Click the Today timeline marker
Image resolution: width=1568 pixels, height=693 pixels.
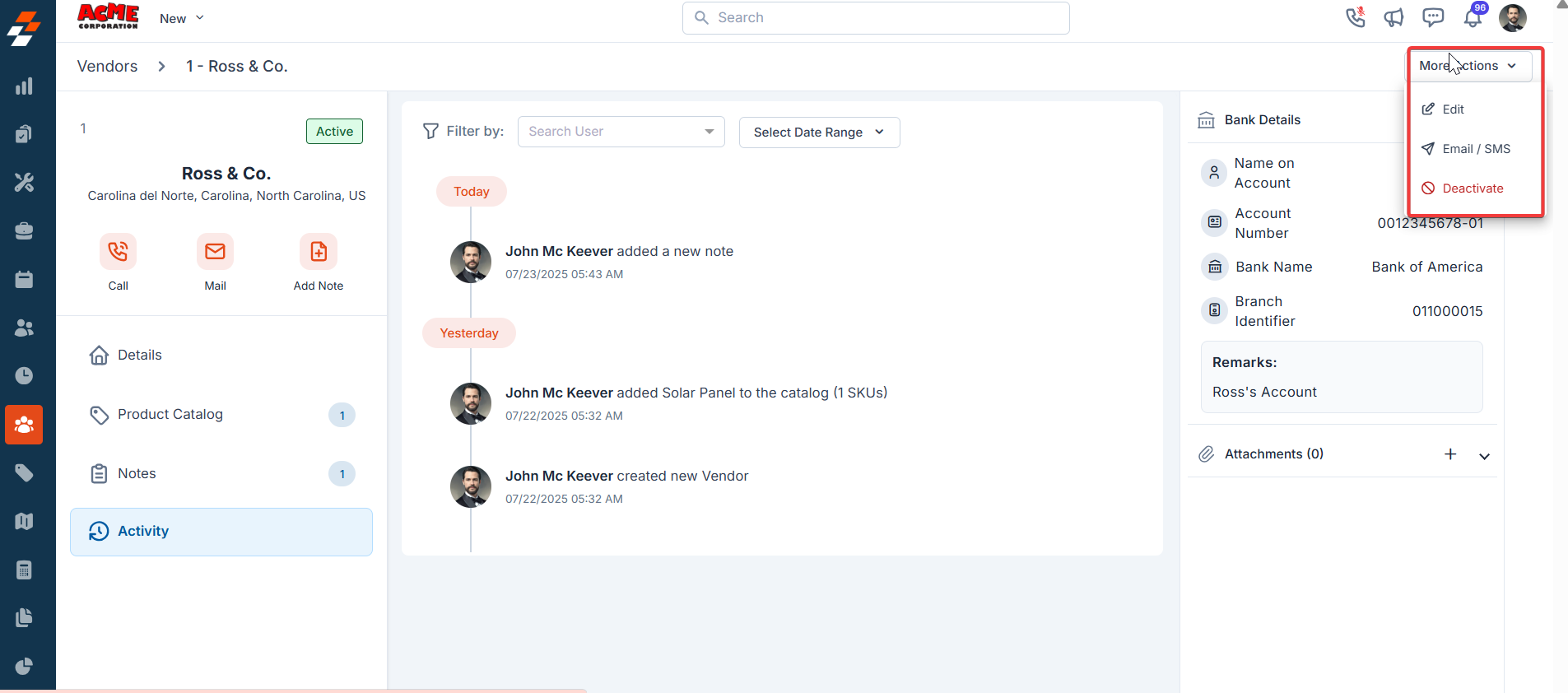tap(472, 192)
